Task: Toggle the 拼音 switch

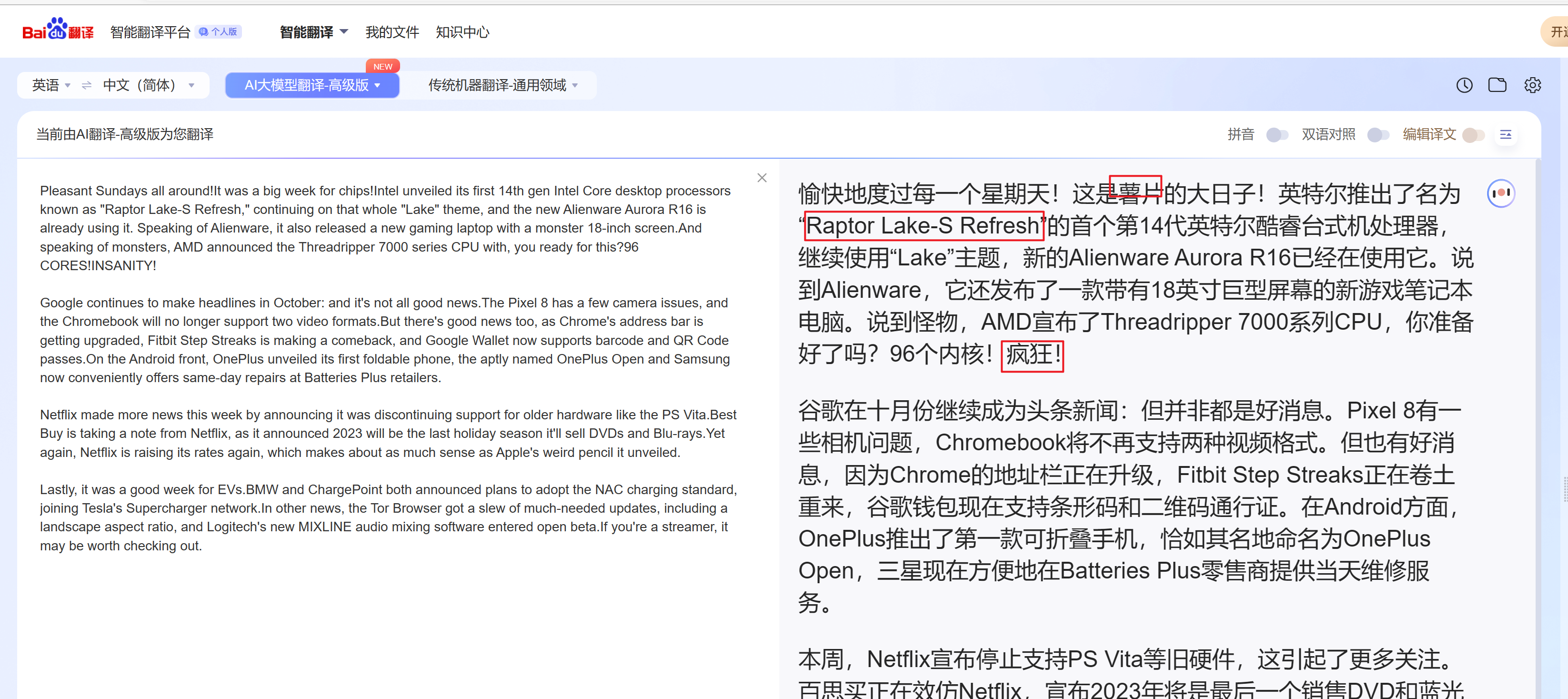Action: [x=1277, y=134]
